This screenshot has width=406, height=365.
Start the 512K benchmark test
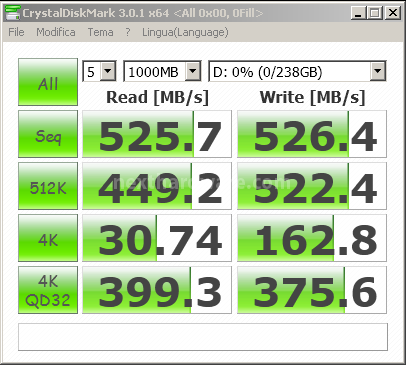[x=48, y=186]
